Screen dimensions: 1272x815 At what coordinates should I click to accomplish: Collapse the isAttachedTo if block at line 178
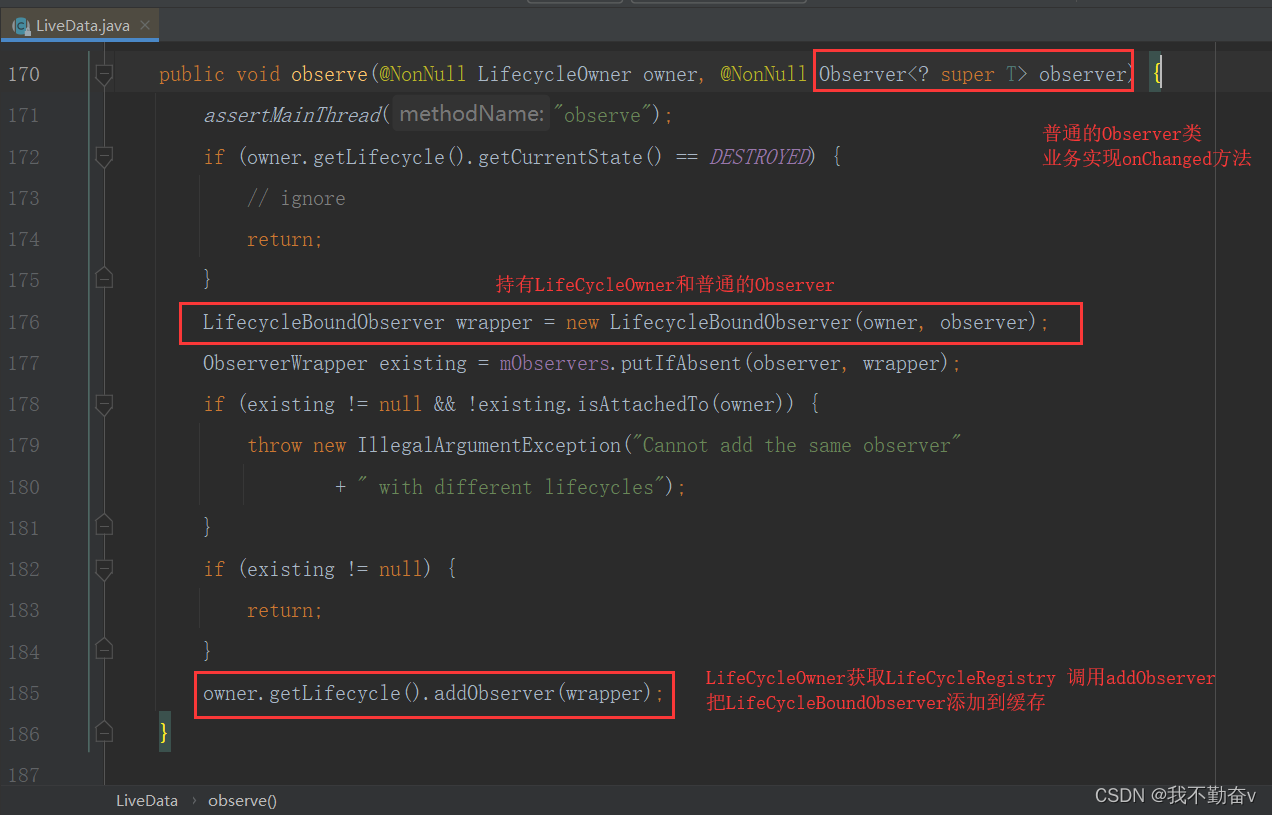click(x=104, y=404)
